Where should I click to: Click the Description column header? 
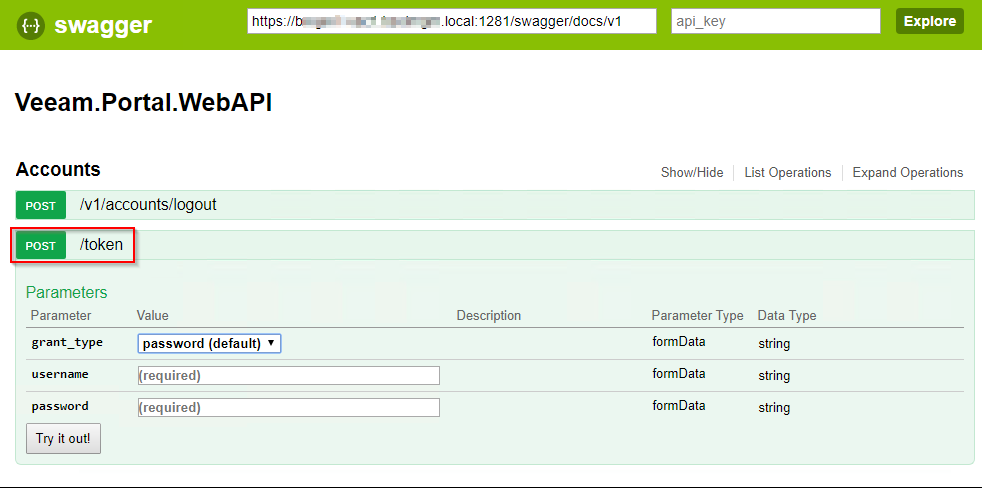point(488,315)
